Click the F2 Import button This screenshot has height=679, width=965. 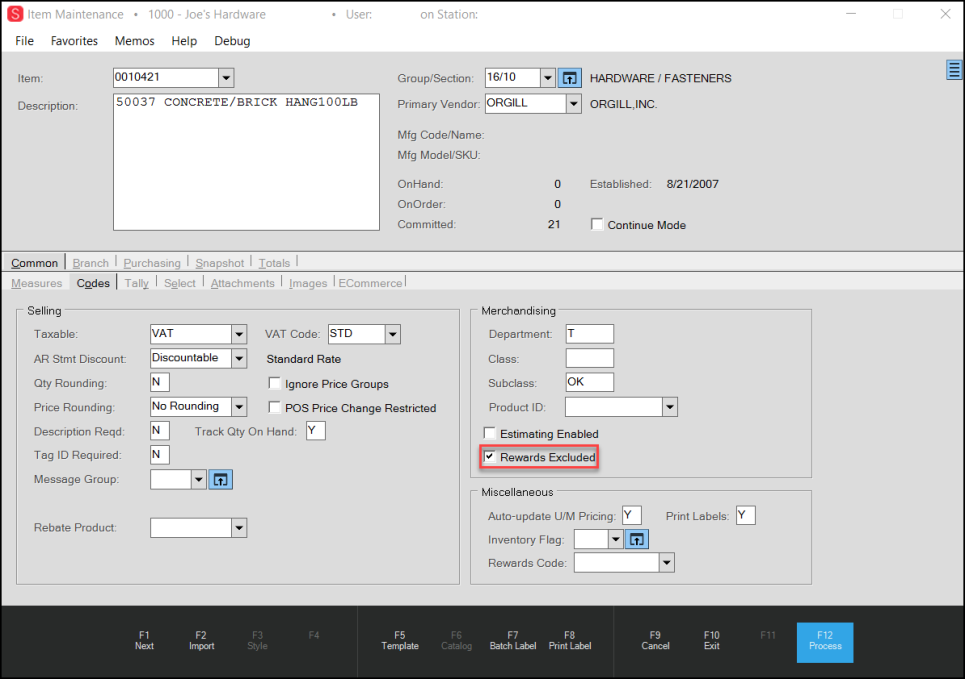click(x=201, y=640)
